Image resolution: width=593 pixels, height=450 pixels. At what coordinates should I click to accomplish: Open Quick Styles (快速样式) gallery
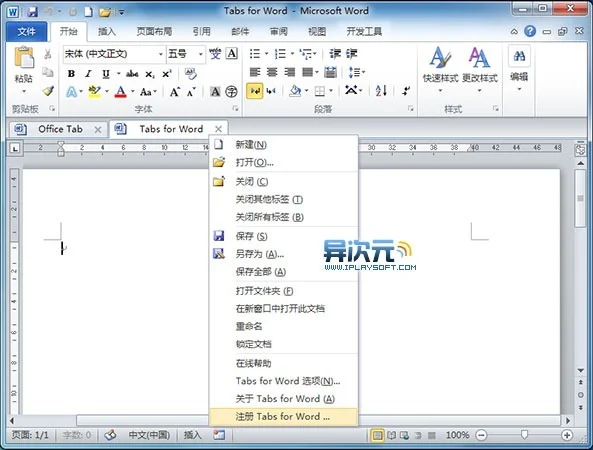tap(440, 70)
